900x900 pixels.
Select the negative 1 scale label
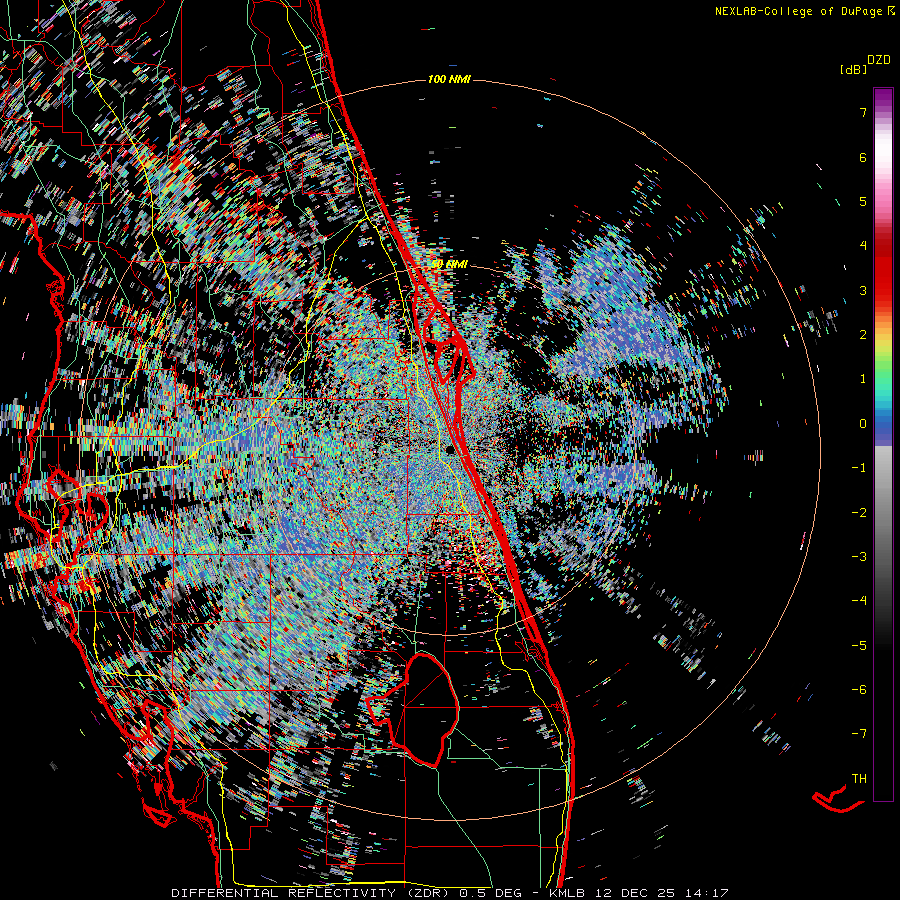859,468
